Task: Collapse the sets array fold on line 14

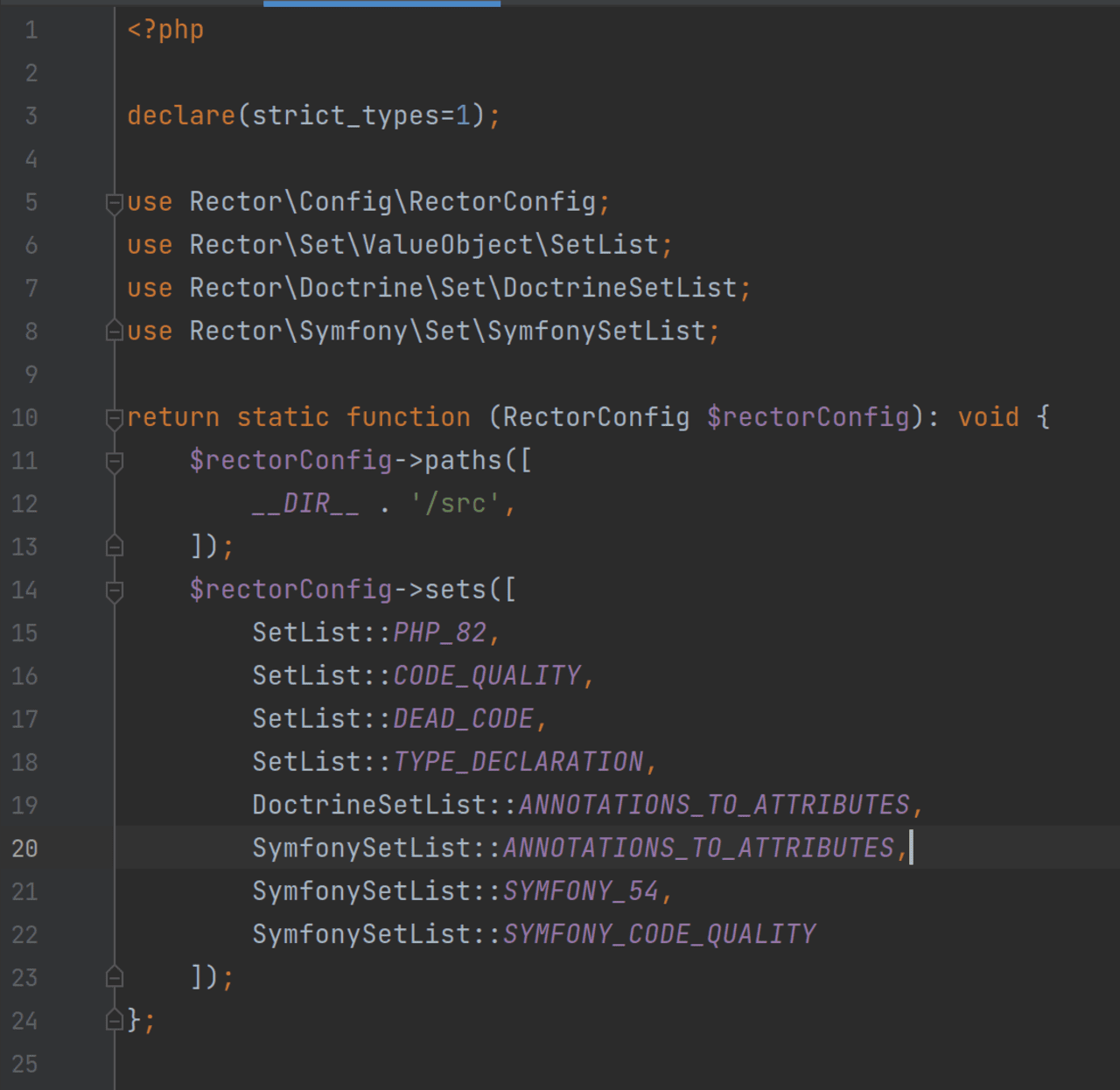Action: point(114,590)
